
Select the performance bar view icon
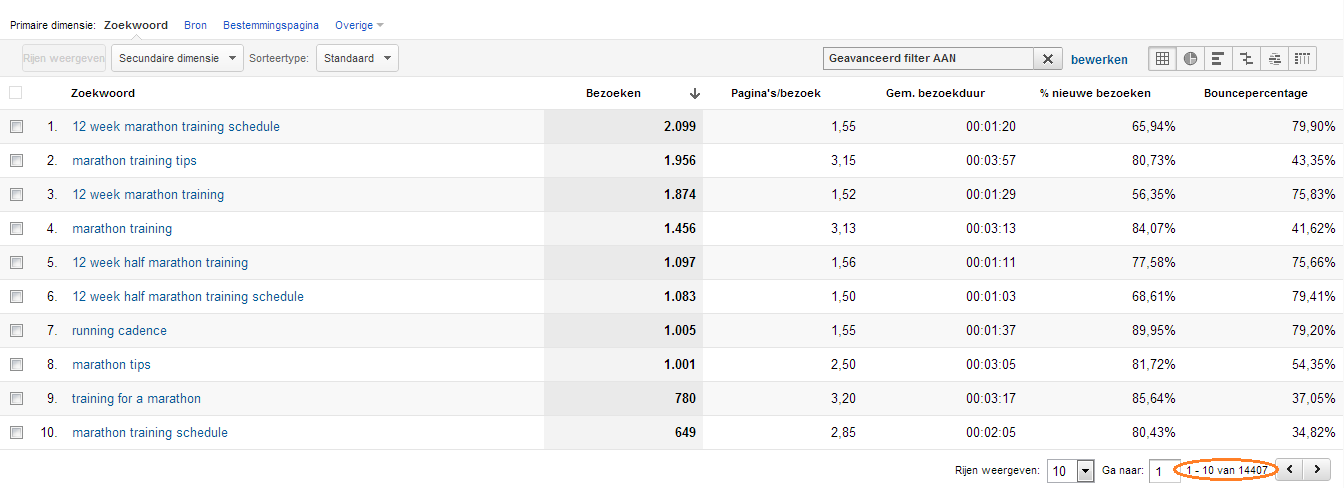[1218, 59]
